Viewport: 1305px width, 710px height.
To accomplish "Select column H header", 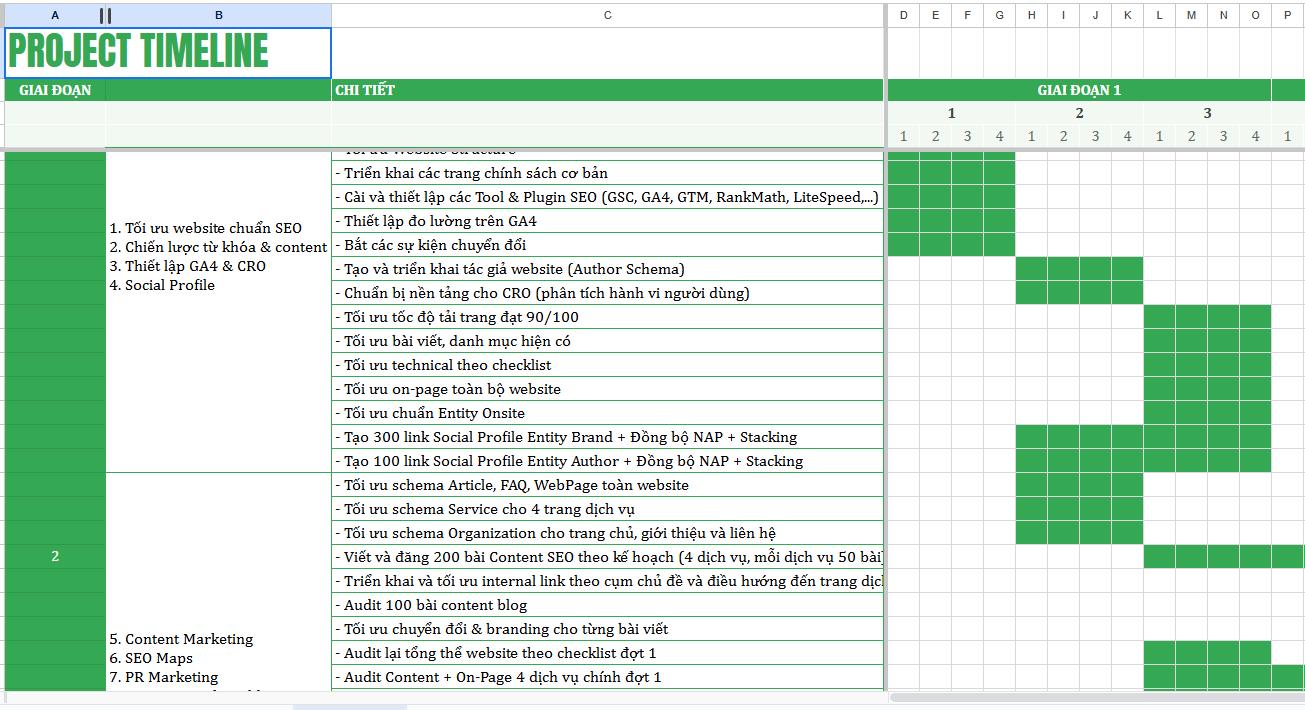I will coord(1031,15).
